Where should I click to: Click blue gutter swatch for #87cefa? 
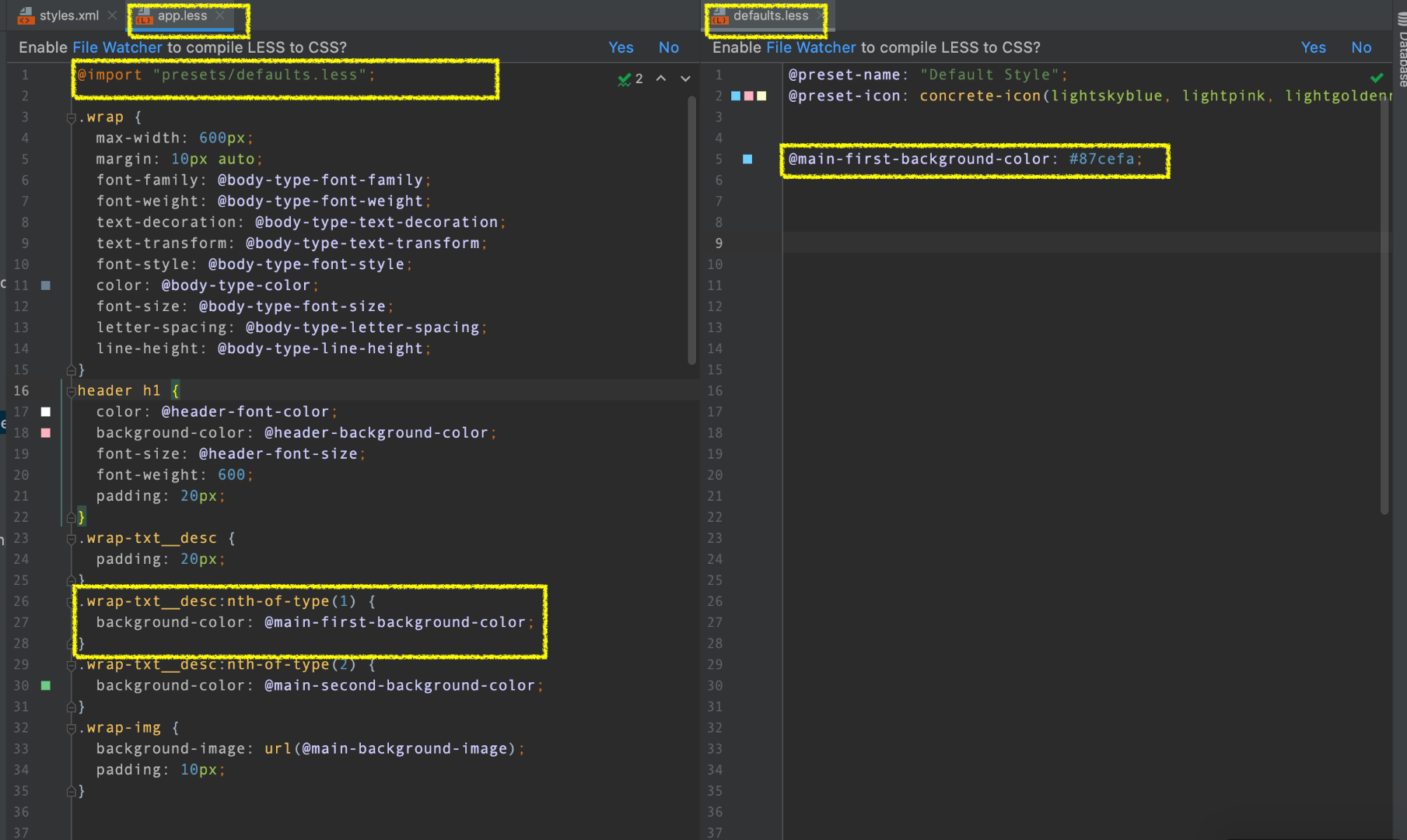747,159
